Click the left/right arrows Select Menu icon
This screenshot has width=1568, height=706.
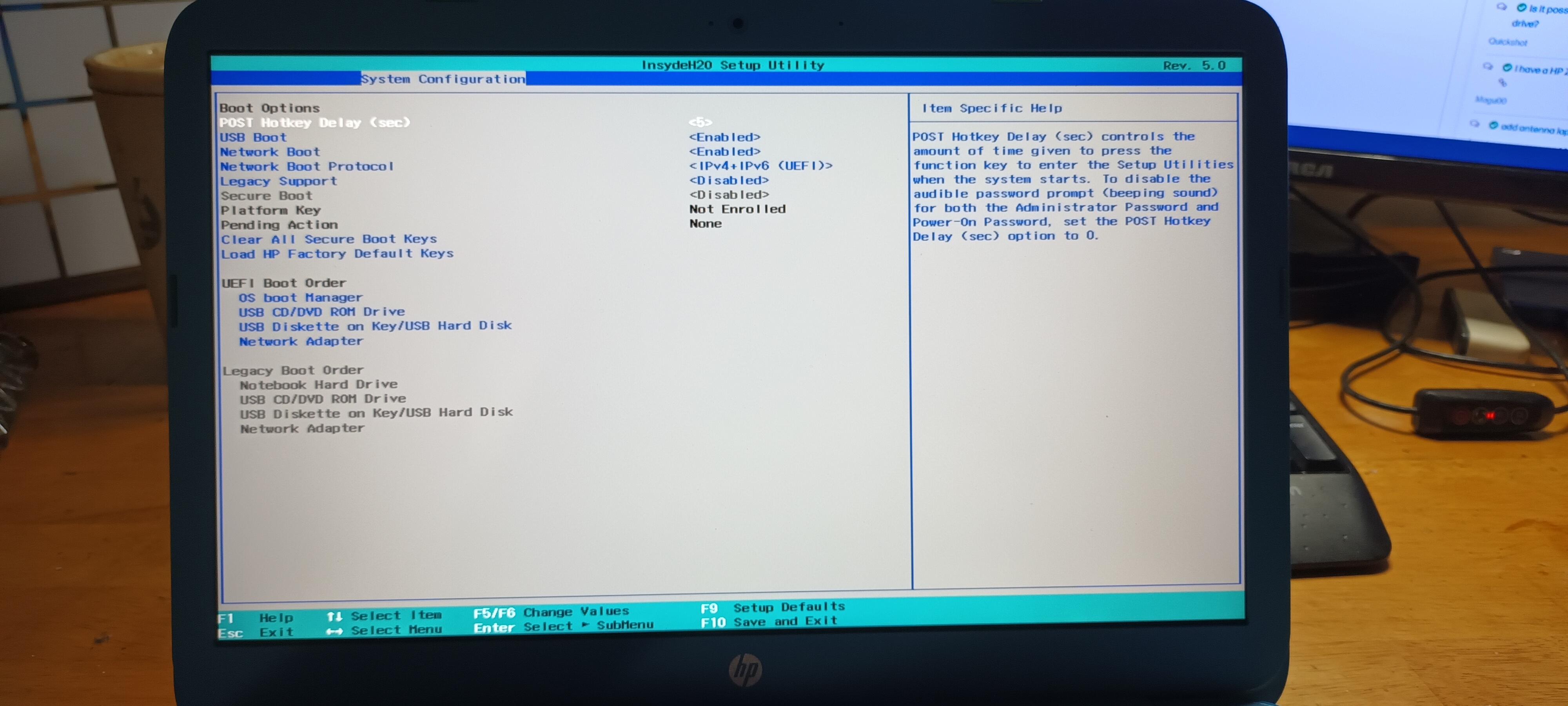pyautogui.click(x=334, y=631)
